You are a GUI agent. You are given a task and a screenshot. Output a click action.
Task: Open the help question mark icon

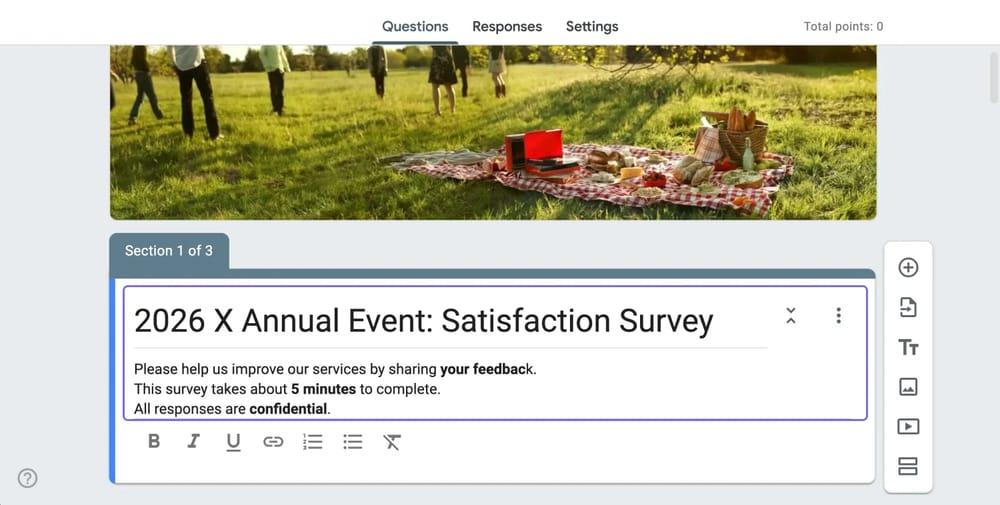27,478
